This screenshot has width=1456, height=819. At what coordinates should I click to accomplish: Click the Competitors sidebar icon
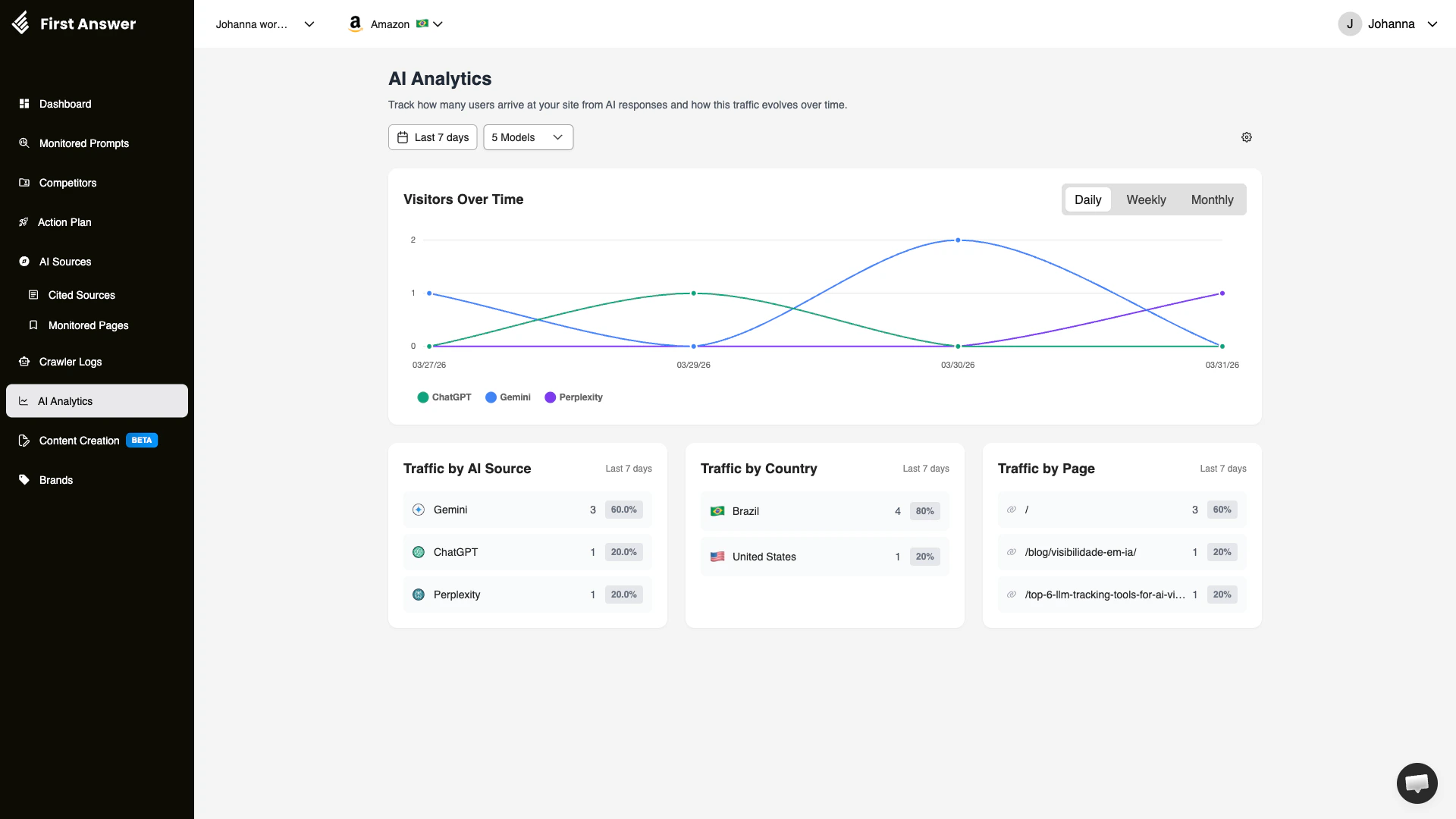click(24, 183)
